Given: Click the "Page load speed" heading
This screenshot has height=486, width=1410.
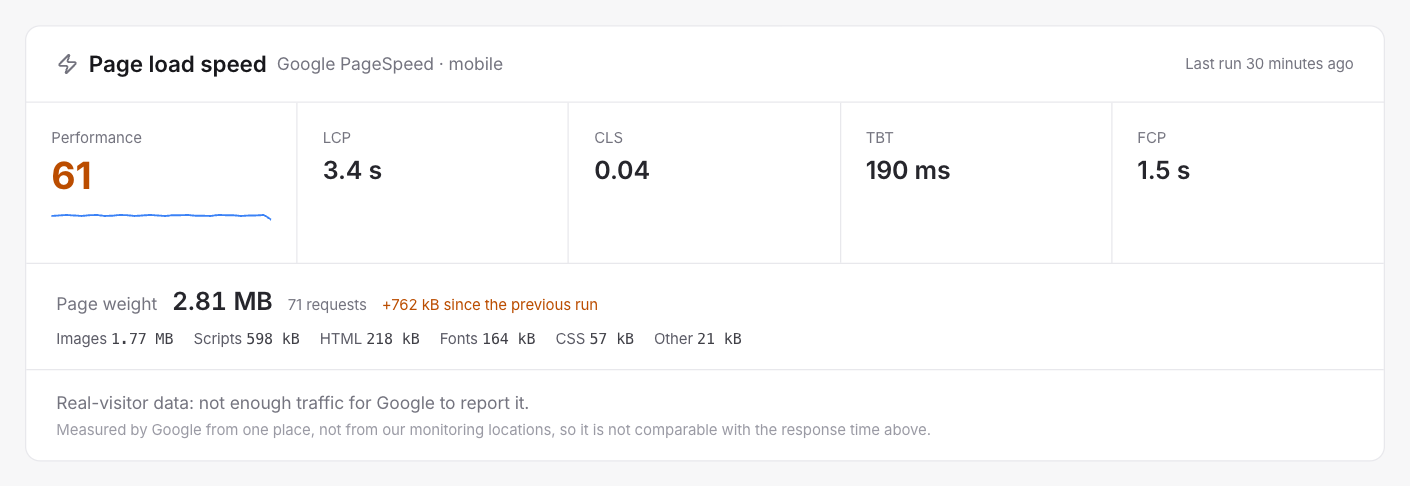Looking at the screenshot, I should click(x=178, y=65).
